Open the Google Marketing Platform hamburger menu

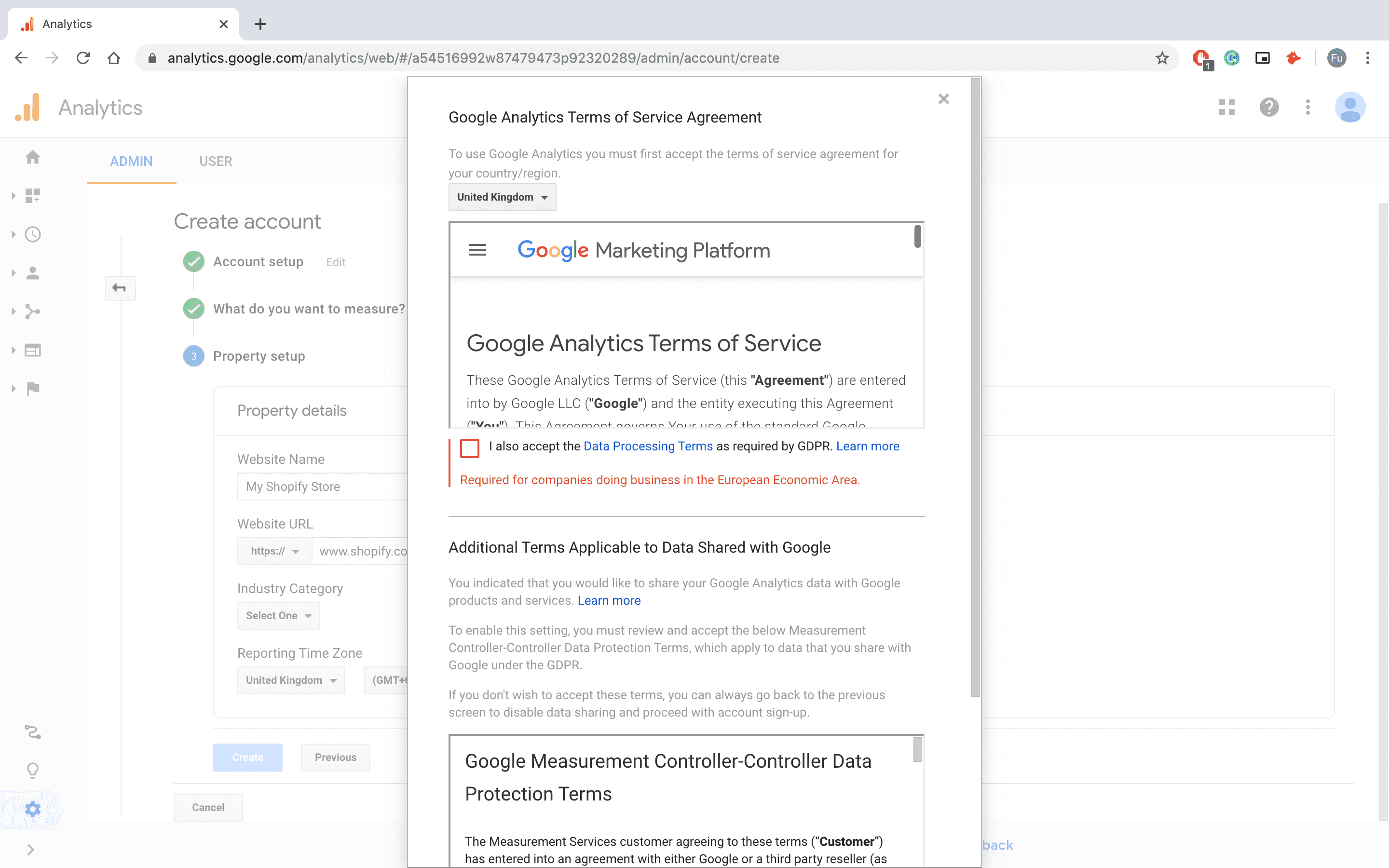point(477,250)
